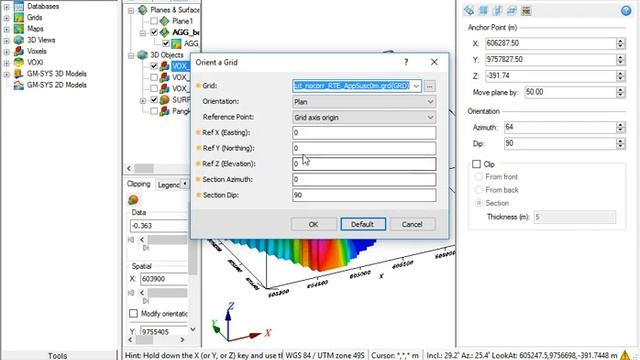Open the Reference Point dropdown

[x=364, y=118]
